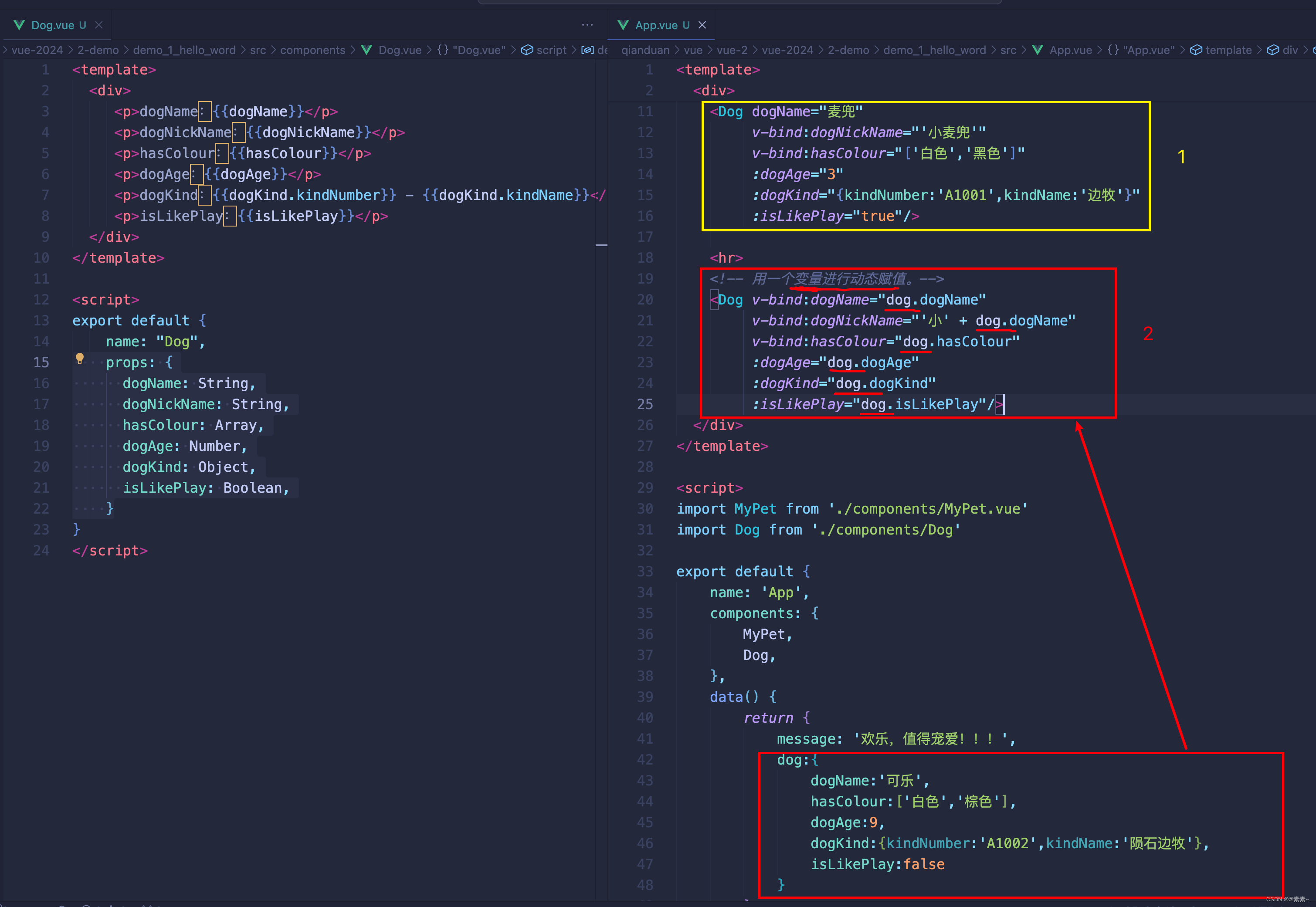
Task: Open the components folder via the breadcrumb
Action: click(x=312, y=50)
